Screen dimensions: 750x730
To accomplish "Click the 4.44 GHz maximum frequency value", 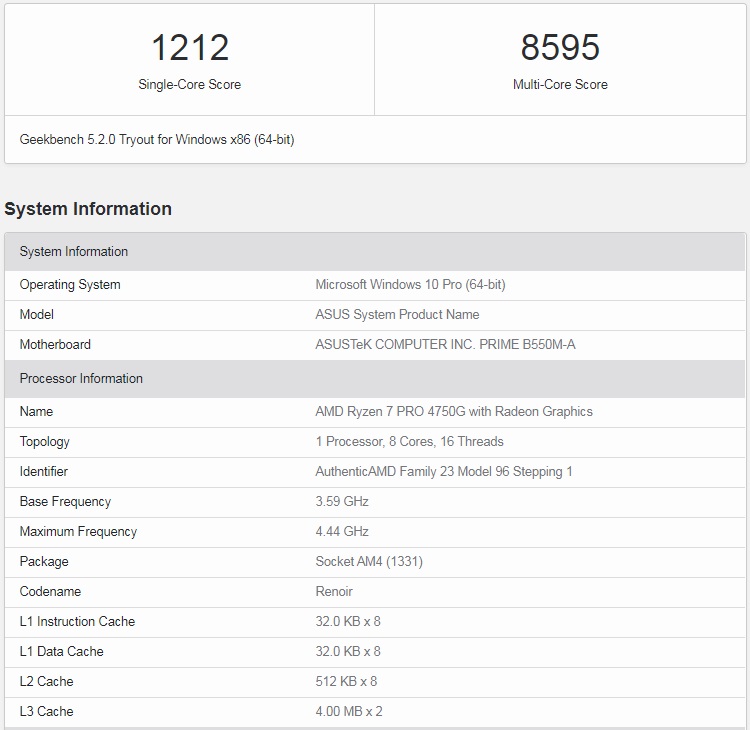I will click(x=342, y=531).
